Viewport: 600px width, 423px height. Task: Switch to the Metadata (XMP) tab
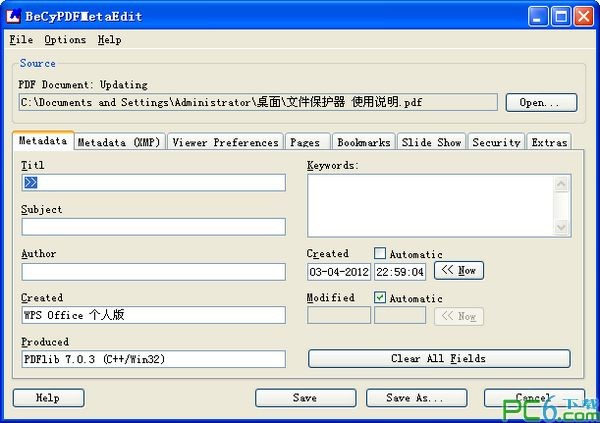click(x=119, y=142)
